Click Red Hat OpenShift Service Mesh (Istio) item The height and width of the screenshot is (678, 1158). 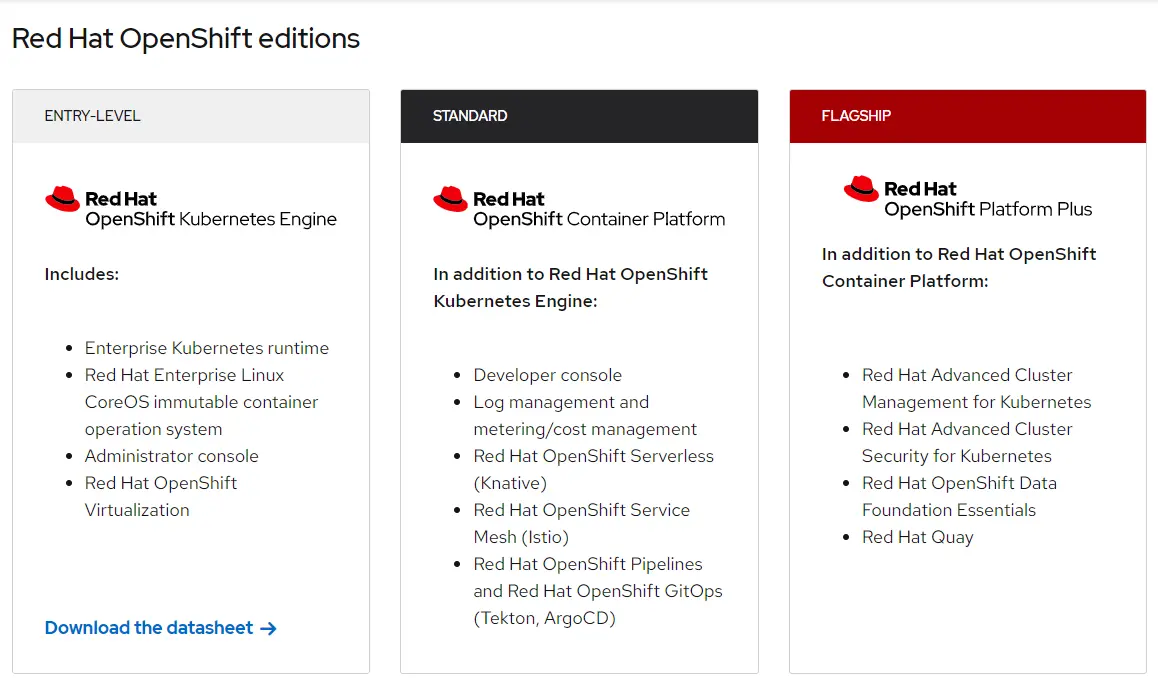pos(581,523)
